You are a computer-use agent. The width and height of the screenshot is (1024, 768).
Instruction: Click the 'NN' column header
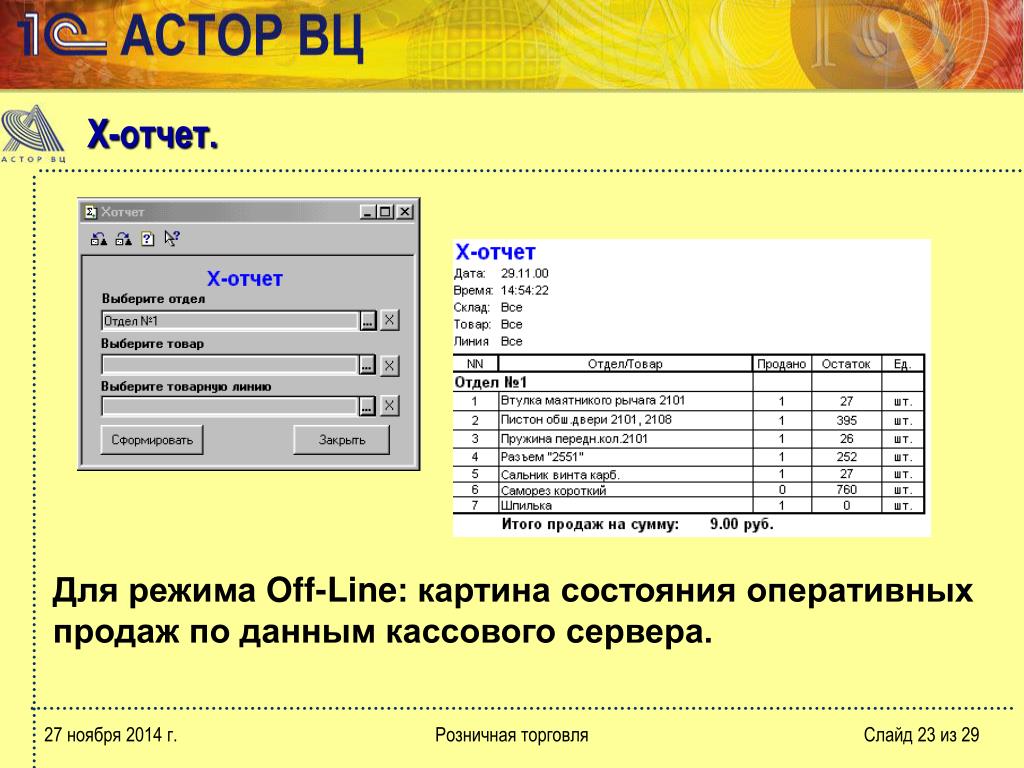pyautogui.click(x=475, y=364)
